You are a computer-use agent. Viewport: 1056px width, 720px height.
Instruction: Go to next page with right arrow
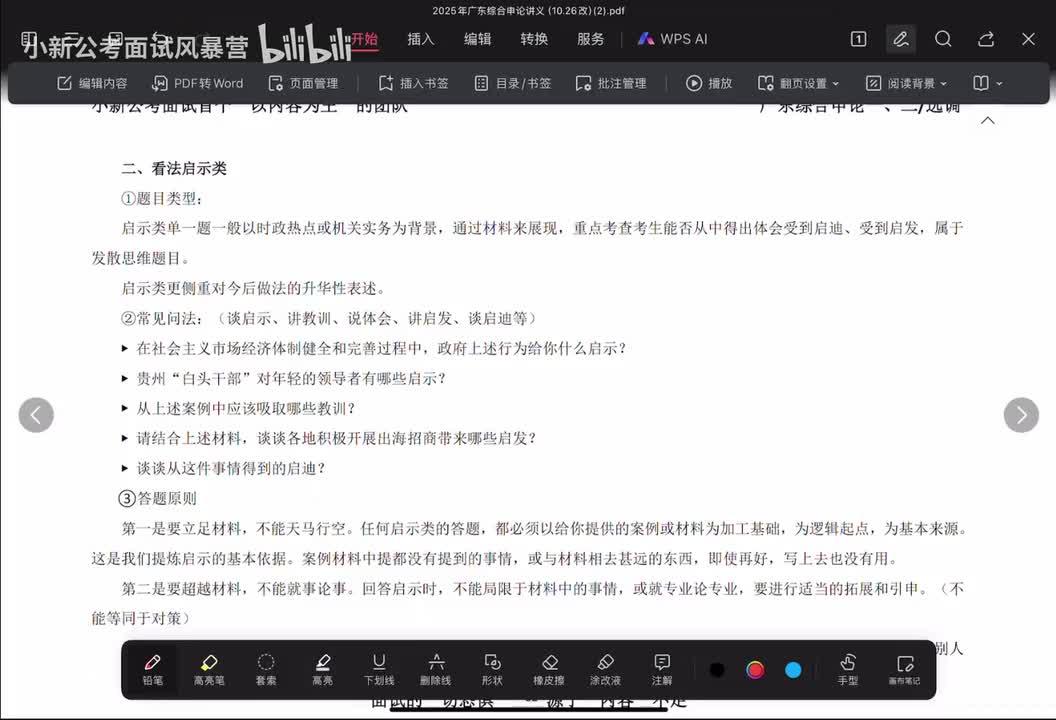point(1021,415)
